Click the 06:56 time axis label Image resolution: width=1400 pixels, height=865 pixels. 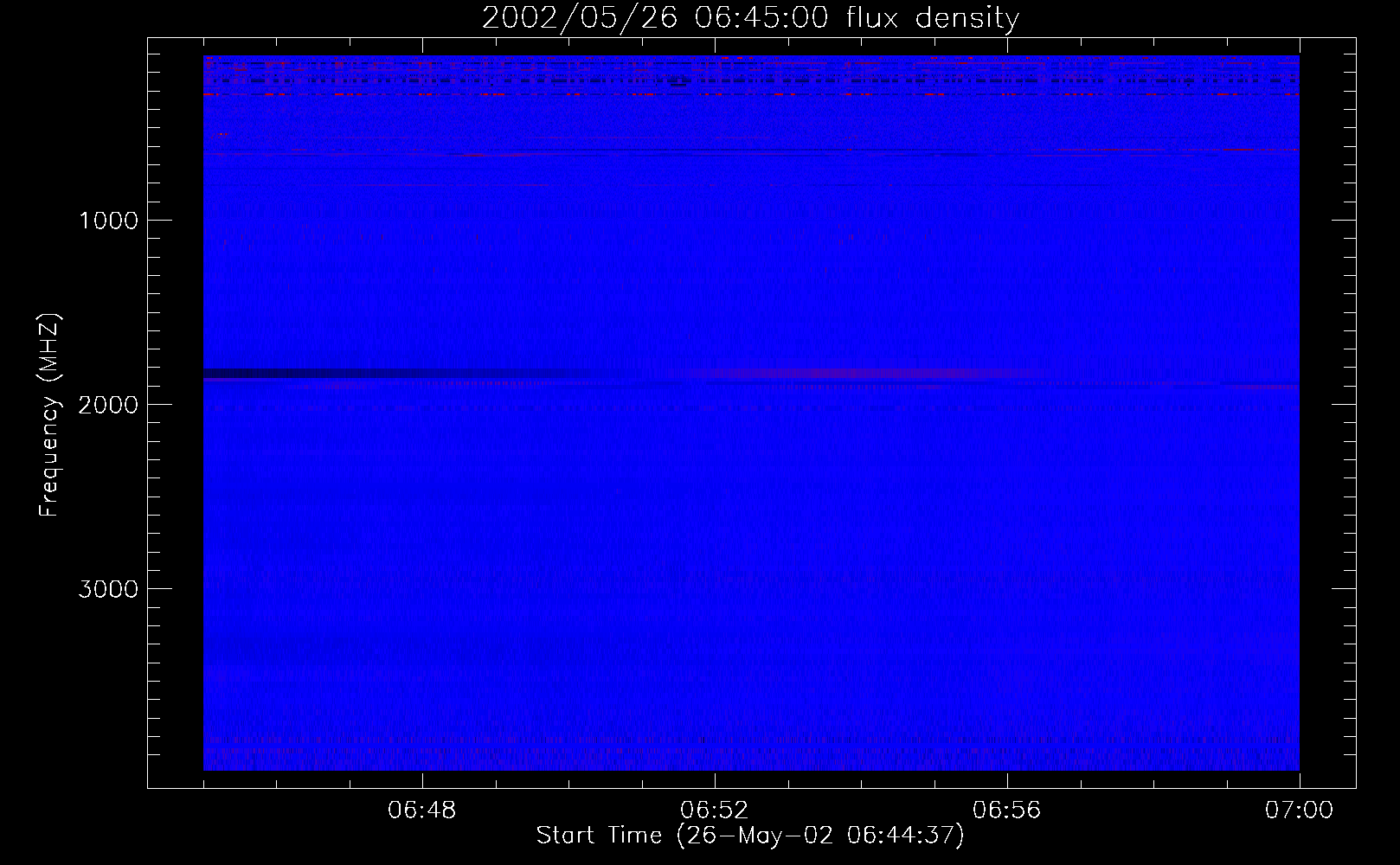click(x=1007, y=811)
